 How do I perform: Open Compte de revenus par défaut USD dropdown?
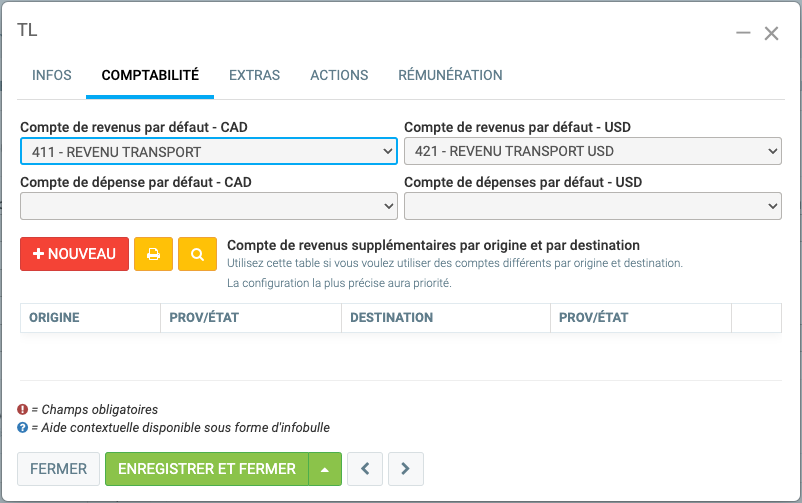[x=592, y=152]
